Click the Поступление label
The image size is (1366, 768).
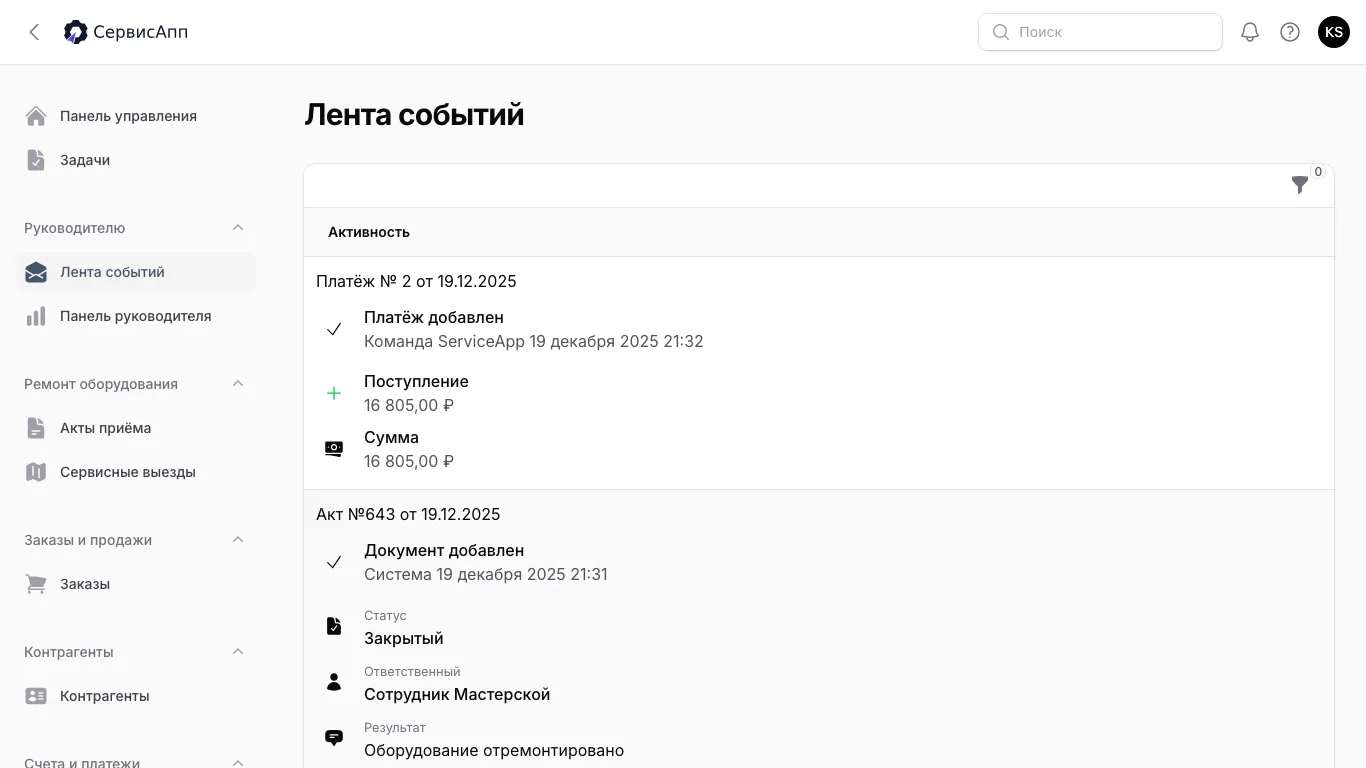coord(416,381)
